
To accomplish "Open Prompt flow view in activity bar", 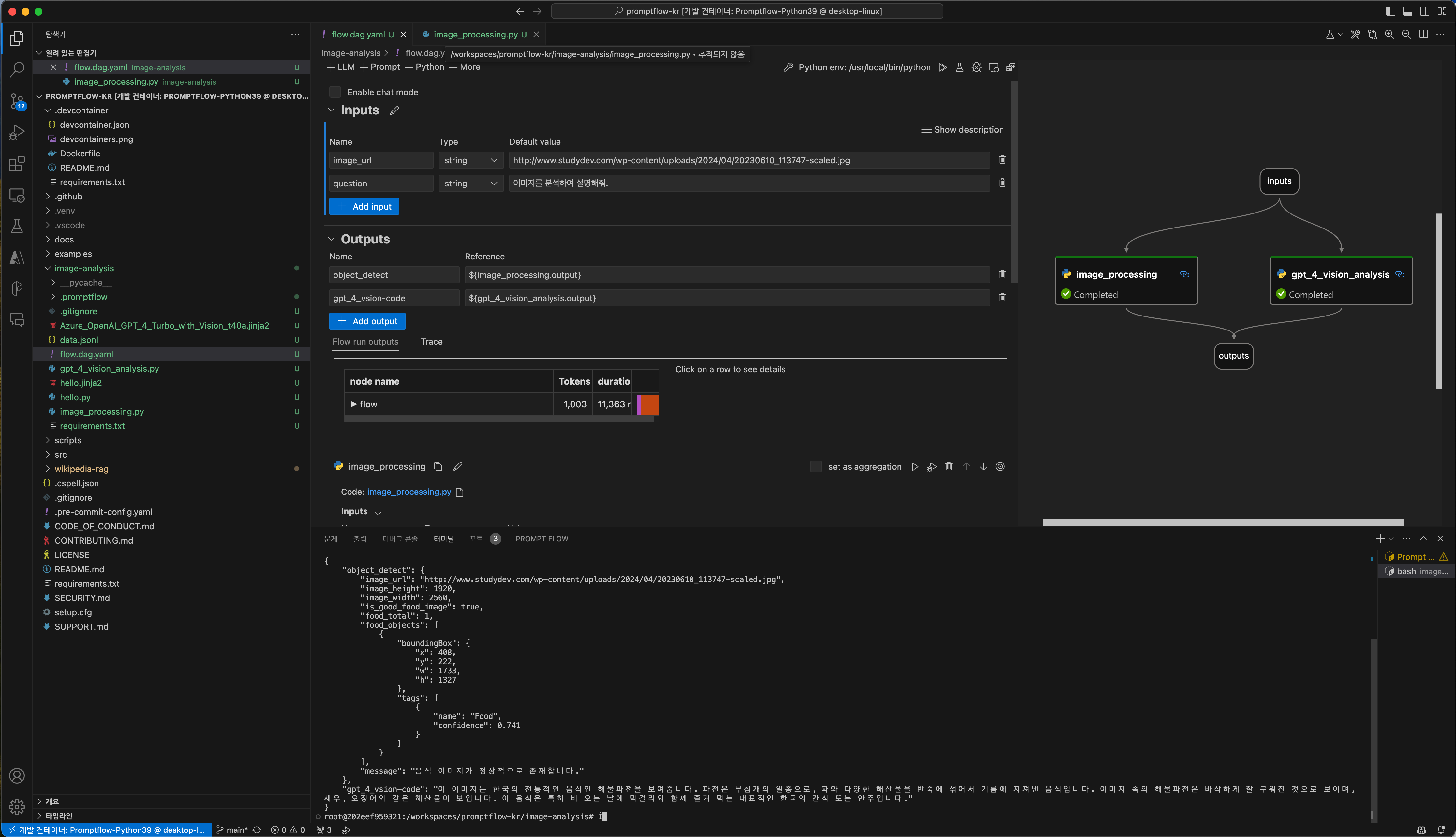I will (x=17, y=288).
